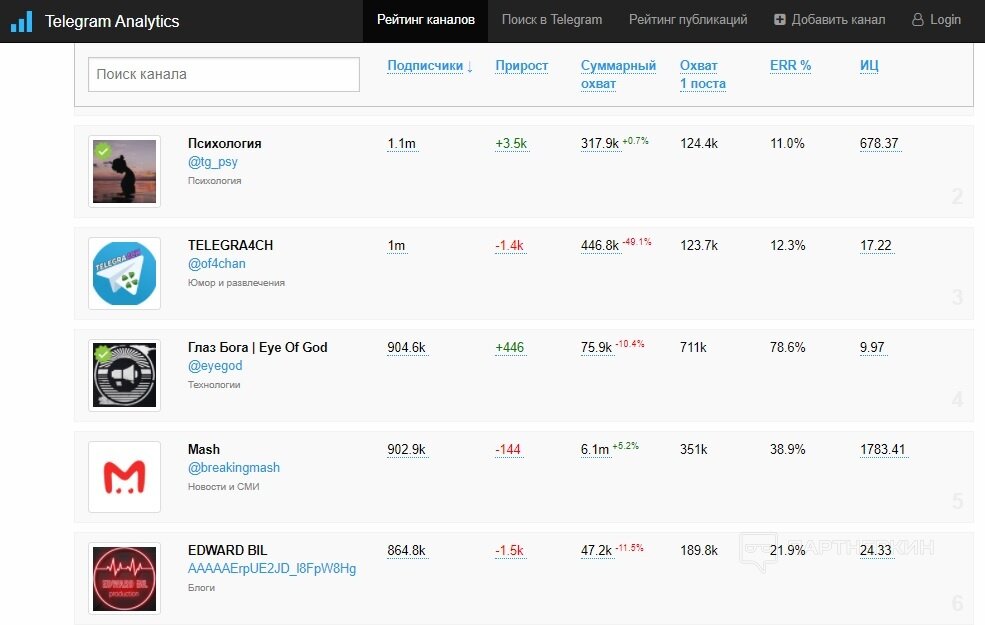
Task: Click the Mash channel title
Action: click(204, 449)
